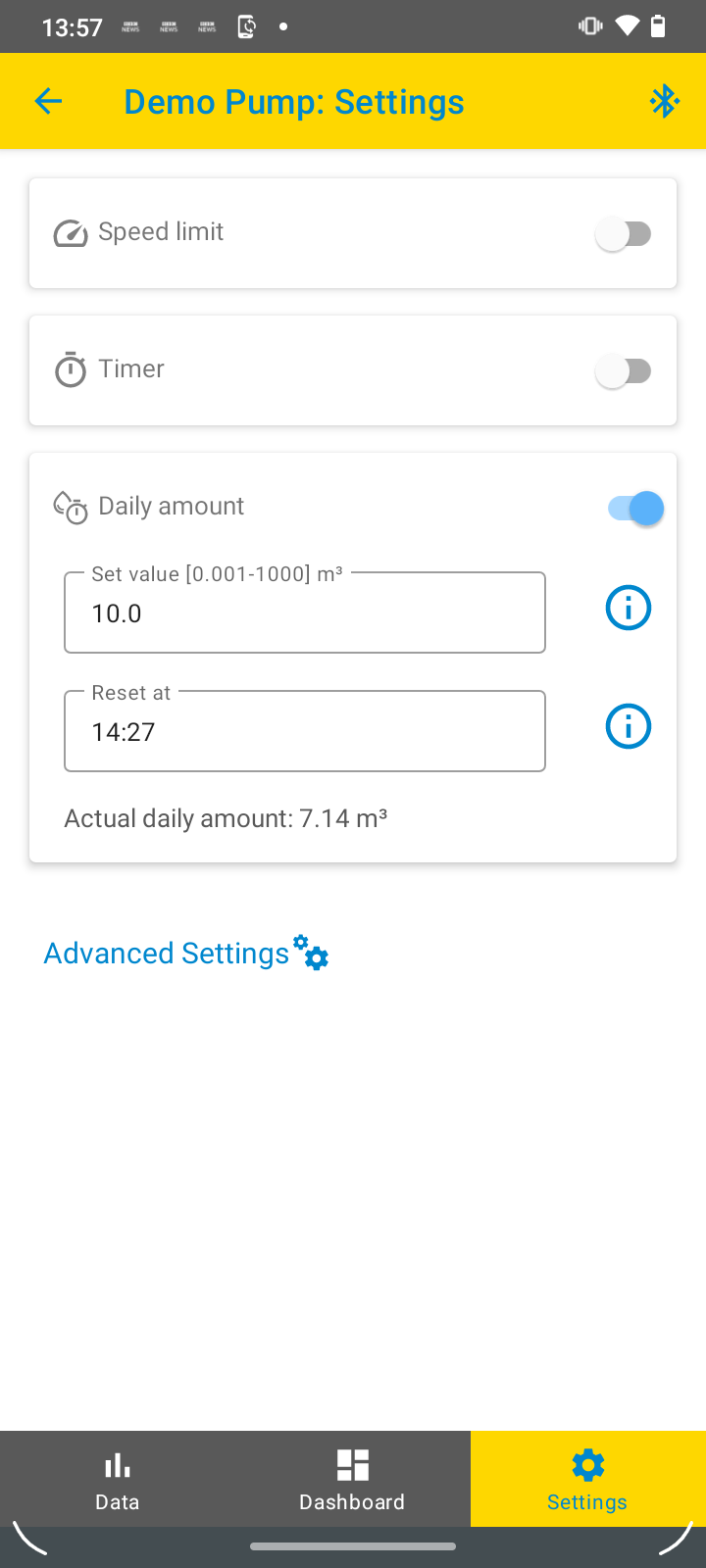
Task: Tap the Wi-Fi icon in status bar
Action: [627, 26]
